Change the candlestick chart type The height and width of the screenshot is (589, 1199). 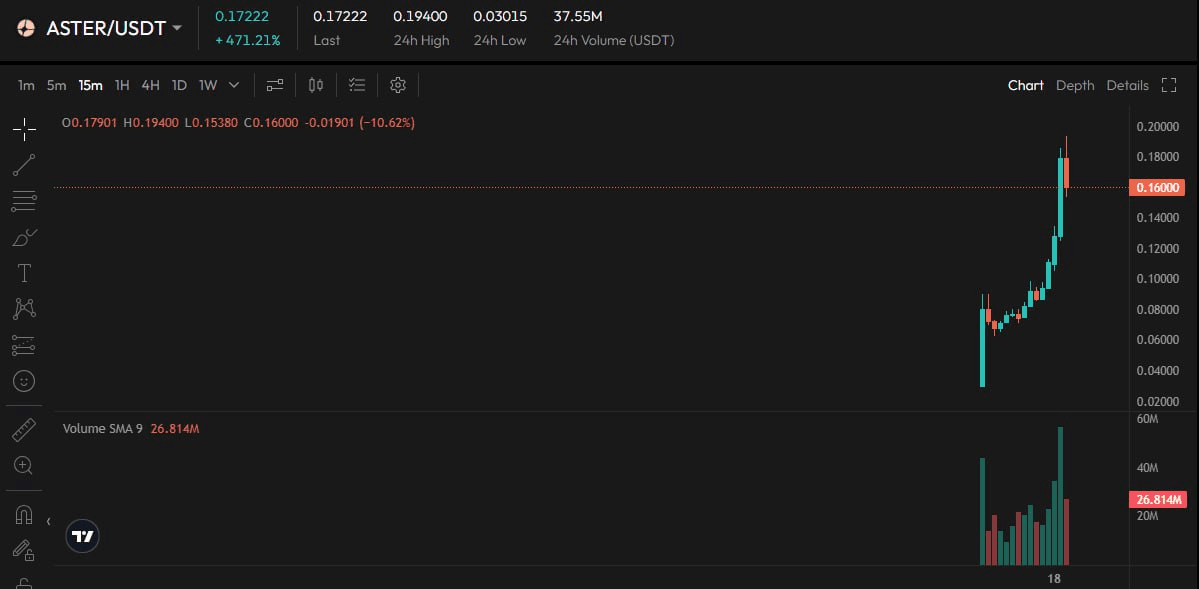tap(316, 85)
